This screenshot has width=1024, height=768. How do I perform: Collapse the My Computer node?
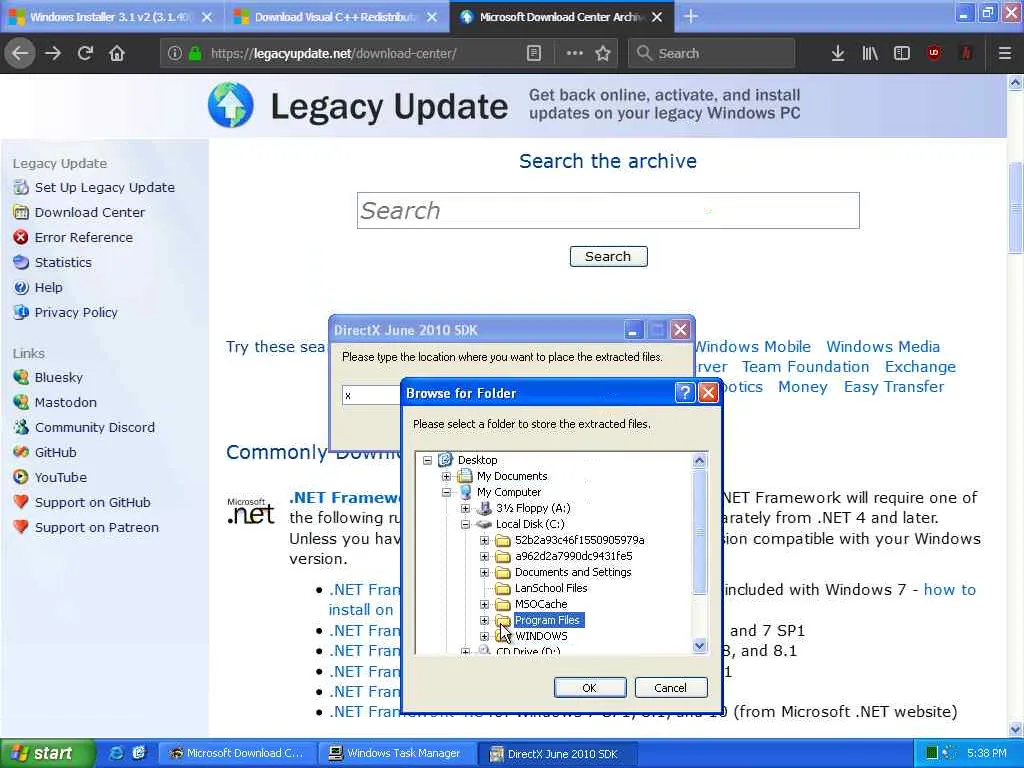tap(446, 492)
